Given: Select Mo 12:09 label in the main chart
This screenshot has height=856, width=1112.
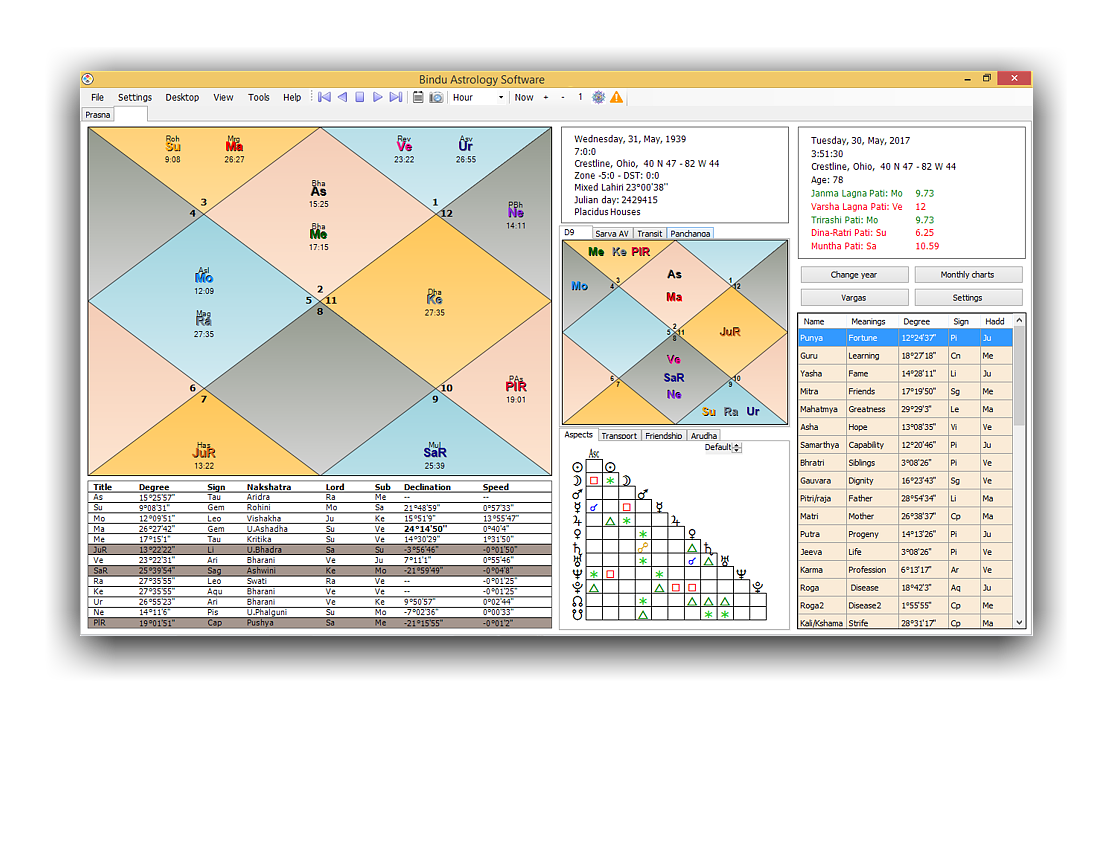Looking at the screenshot, I should pyautogui.click(x=204, y=277).
